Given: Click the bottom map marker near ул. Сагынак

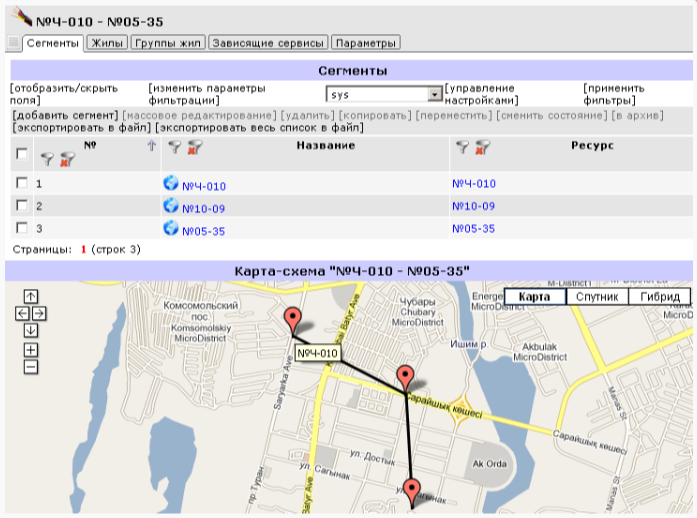Looking at the screenshot, I should [412, 493].
